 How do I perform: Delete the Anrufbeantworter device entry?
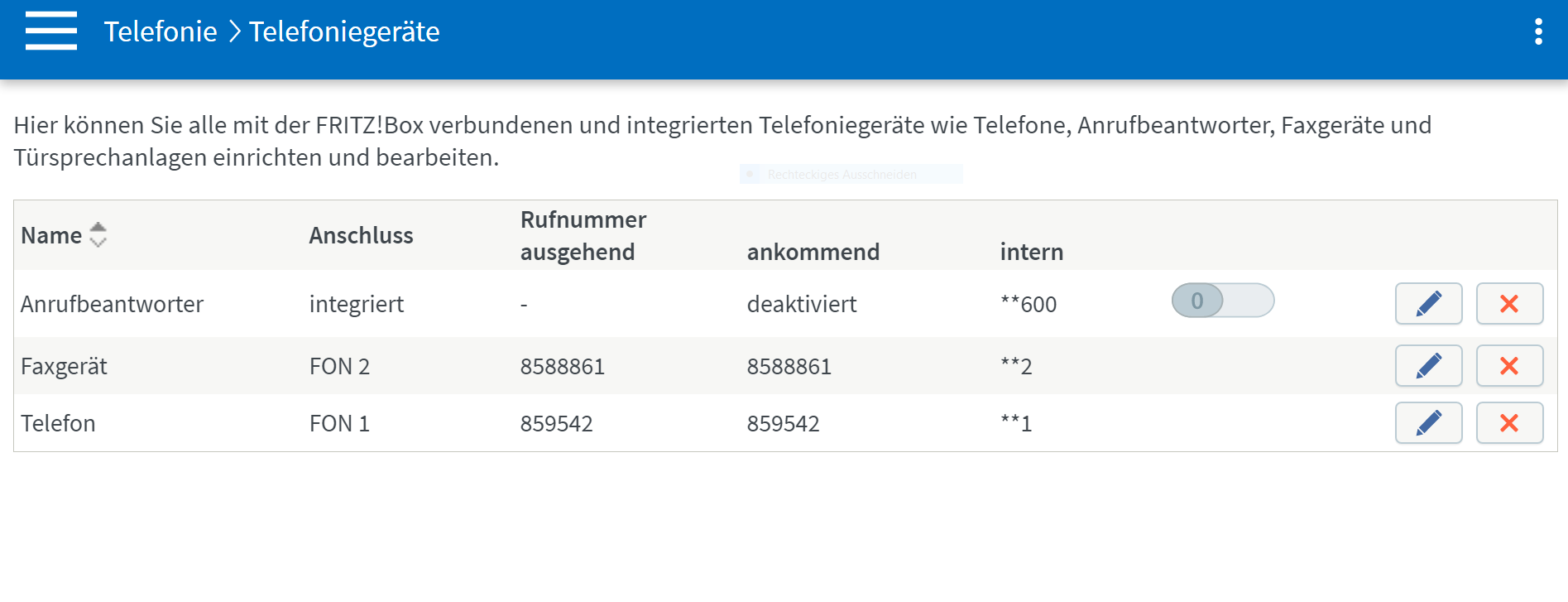coord(1509,304)
